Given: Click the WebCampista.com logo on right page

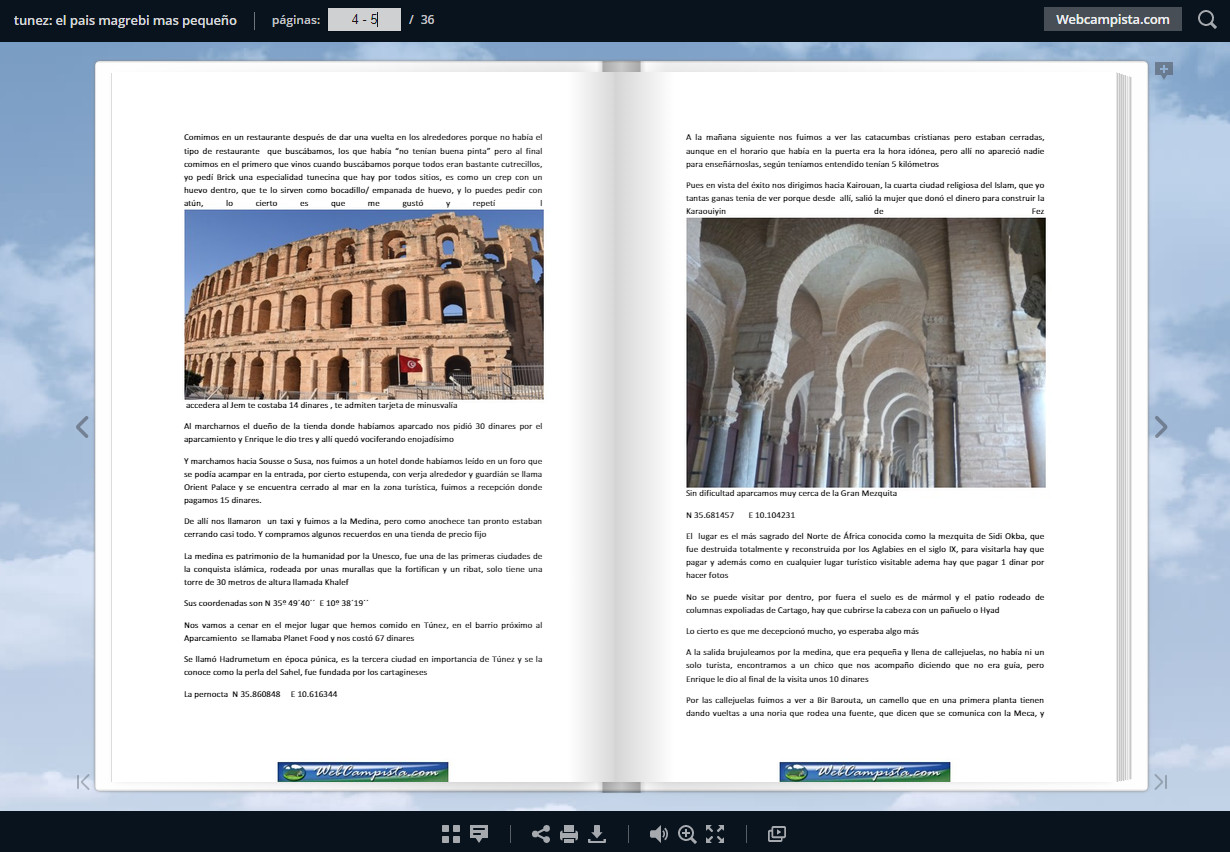Looking at the screenshot, I should (x=864, y=772).
